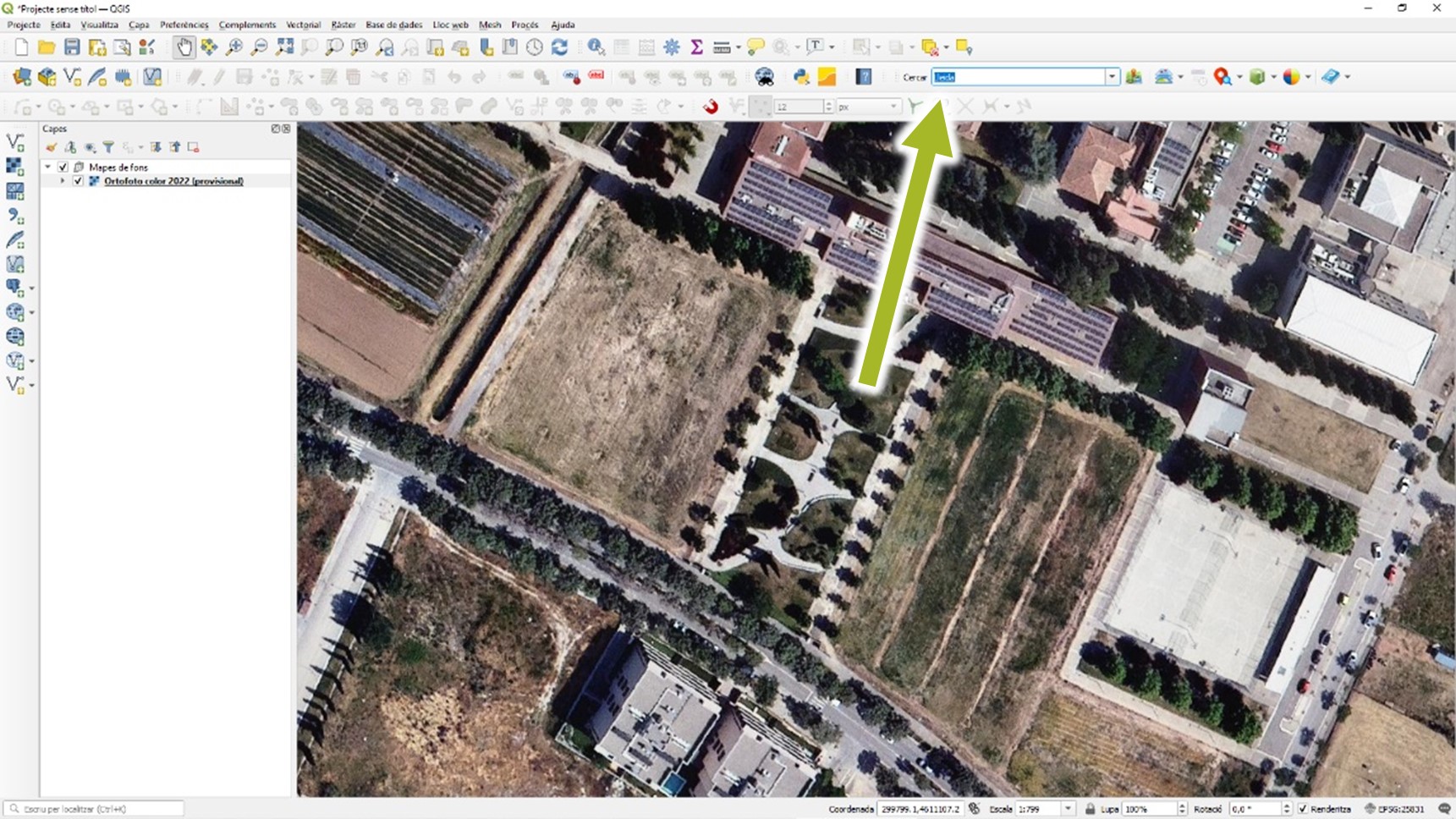The width and height of the screenshot is (1456, 819).
Task: Add delimited text layer comma icon
Action: click(15, 216)
